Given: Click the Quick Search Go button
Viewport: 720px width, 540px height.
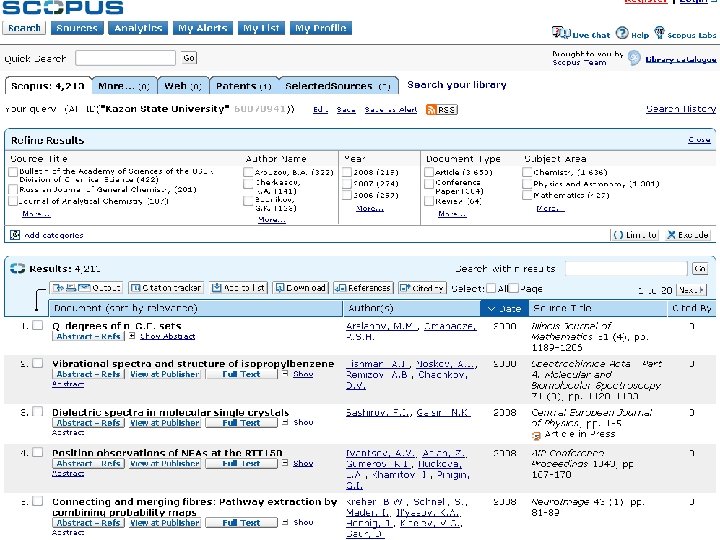Looking at the screenshot, I should coord(189,58).
